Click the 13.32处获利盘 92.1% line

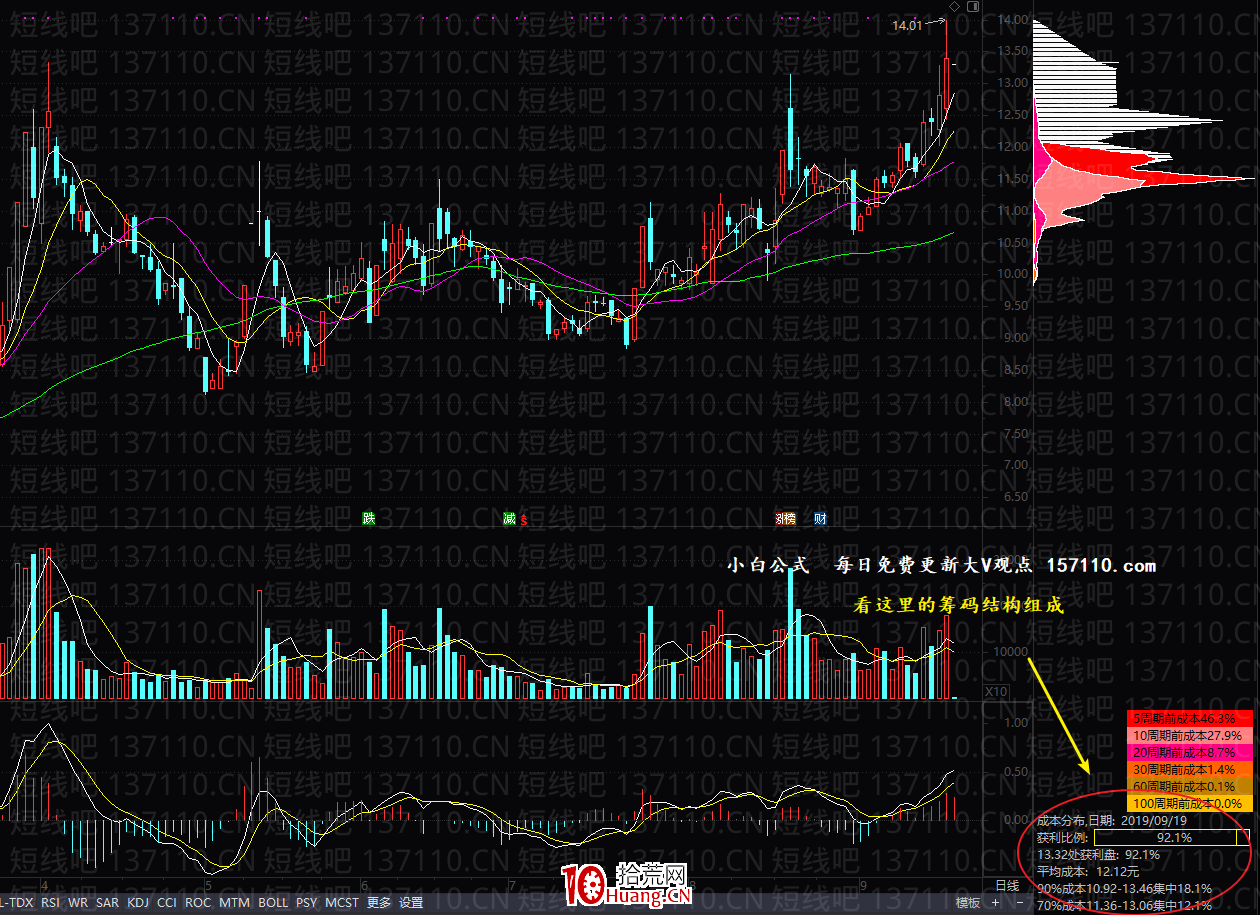click(1098, 855)
